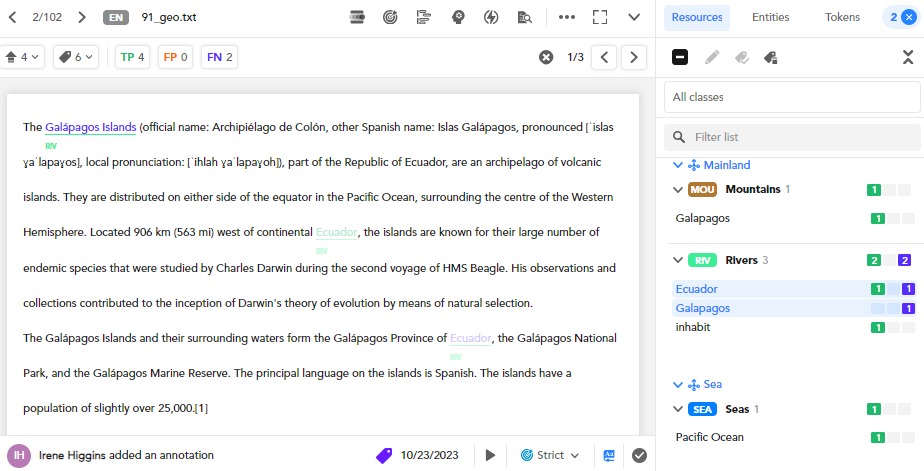924x471 pixels.
Task: Click the lightning bolt icon
Action: [x=491, y=17]
